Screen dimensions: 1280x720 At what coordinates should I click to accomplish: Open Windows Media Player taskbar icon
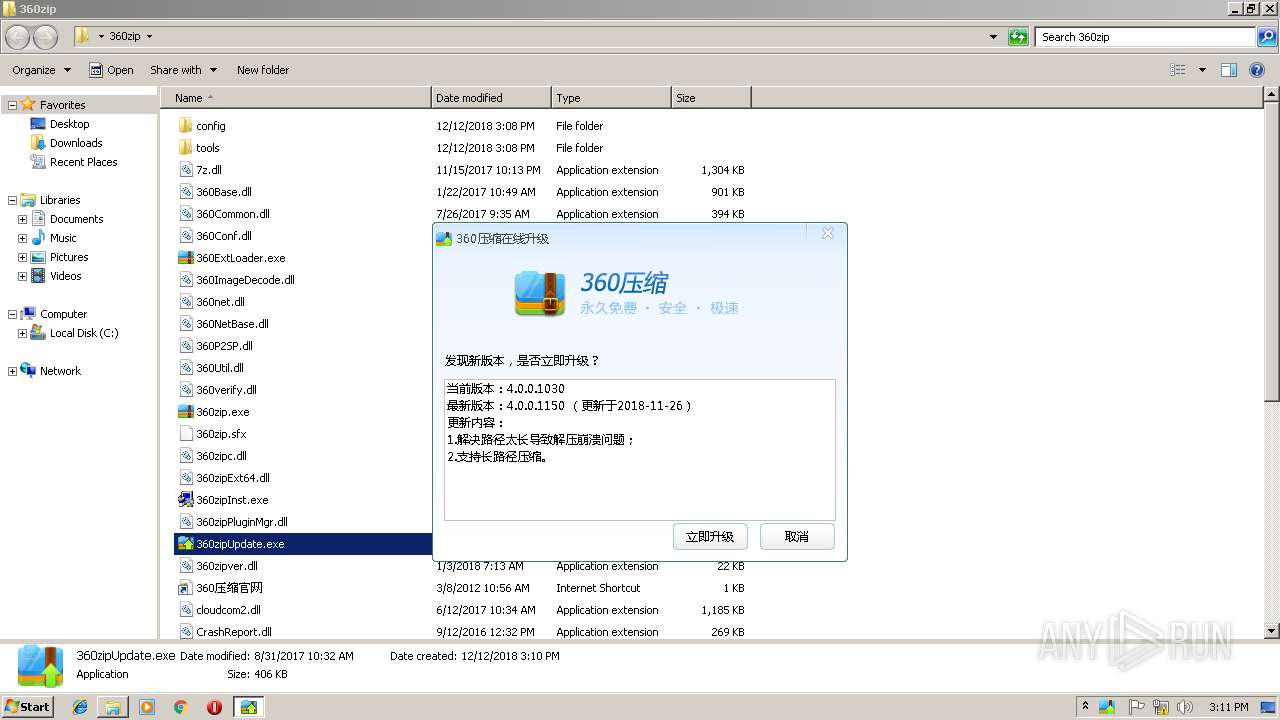click(x=147, y=707)
